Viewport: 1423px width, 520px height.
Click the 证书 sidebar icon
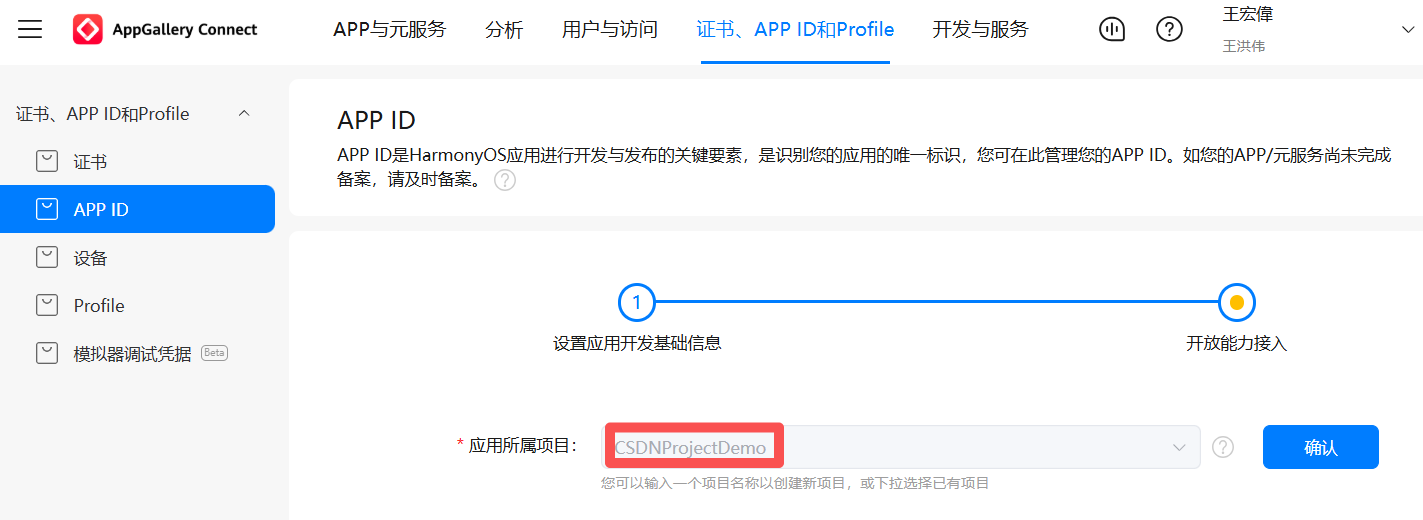click(47, 161)
